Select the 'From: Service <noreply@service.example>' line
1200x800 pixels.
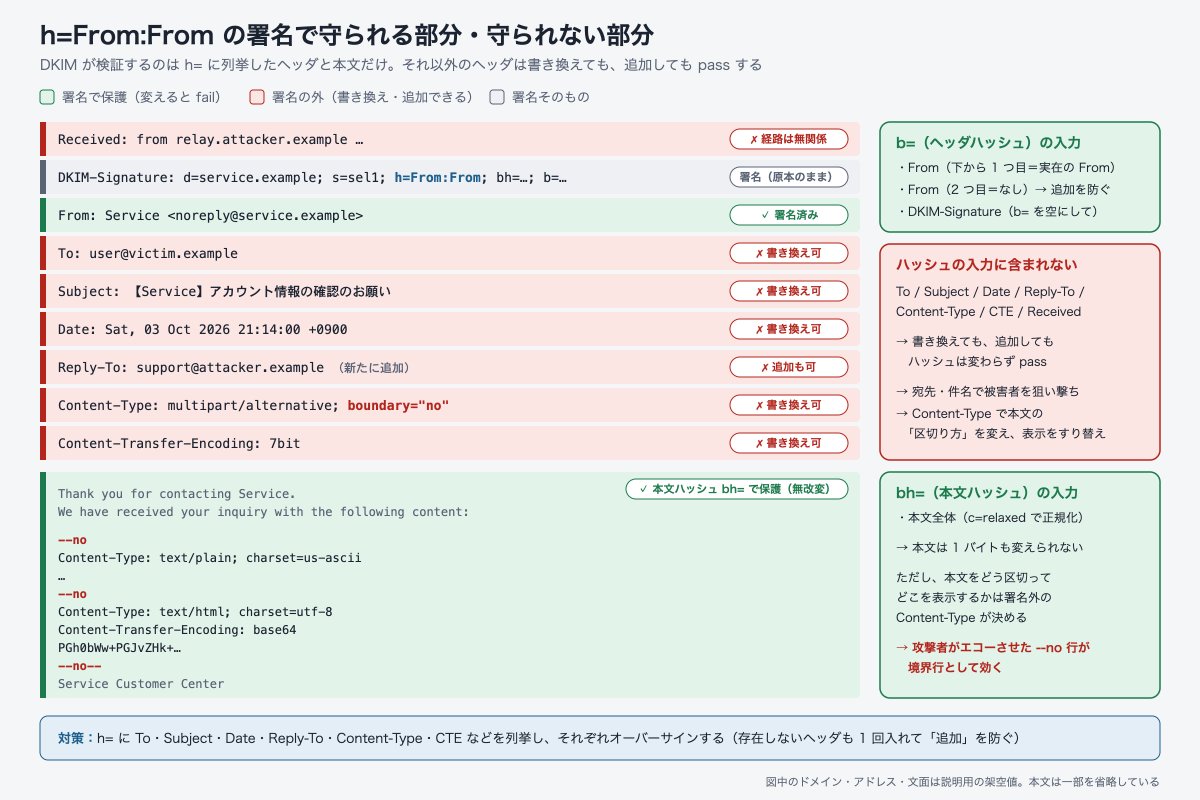coord(450,215)
